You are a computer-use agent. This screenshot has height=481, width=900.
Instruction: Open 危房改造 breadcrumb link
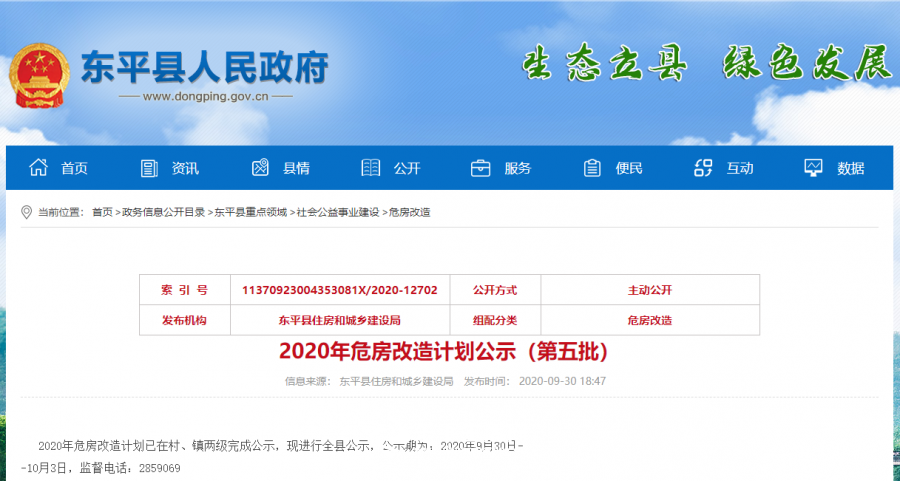click(x=409, y=212)
